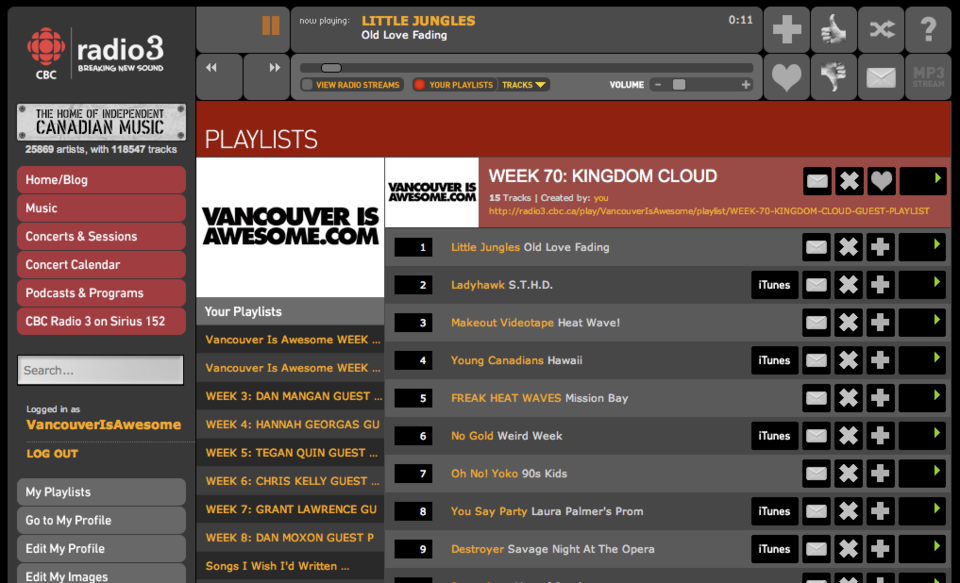960x583 pixels.
Task: Give the current song a thumbs up
Action: pos(834,29)
